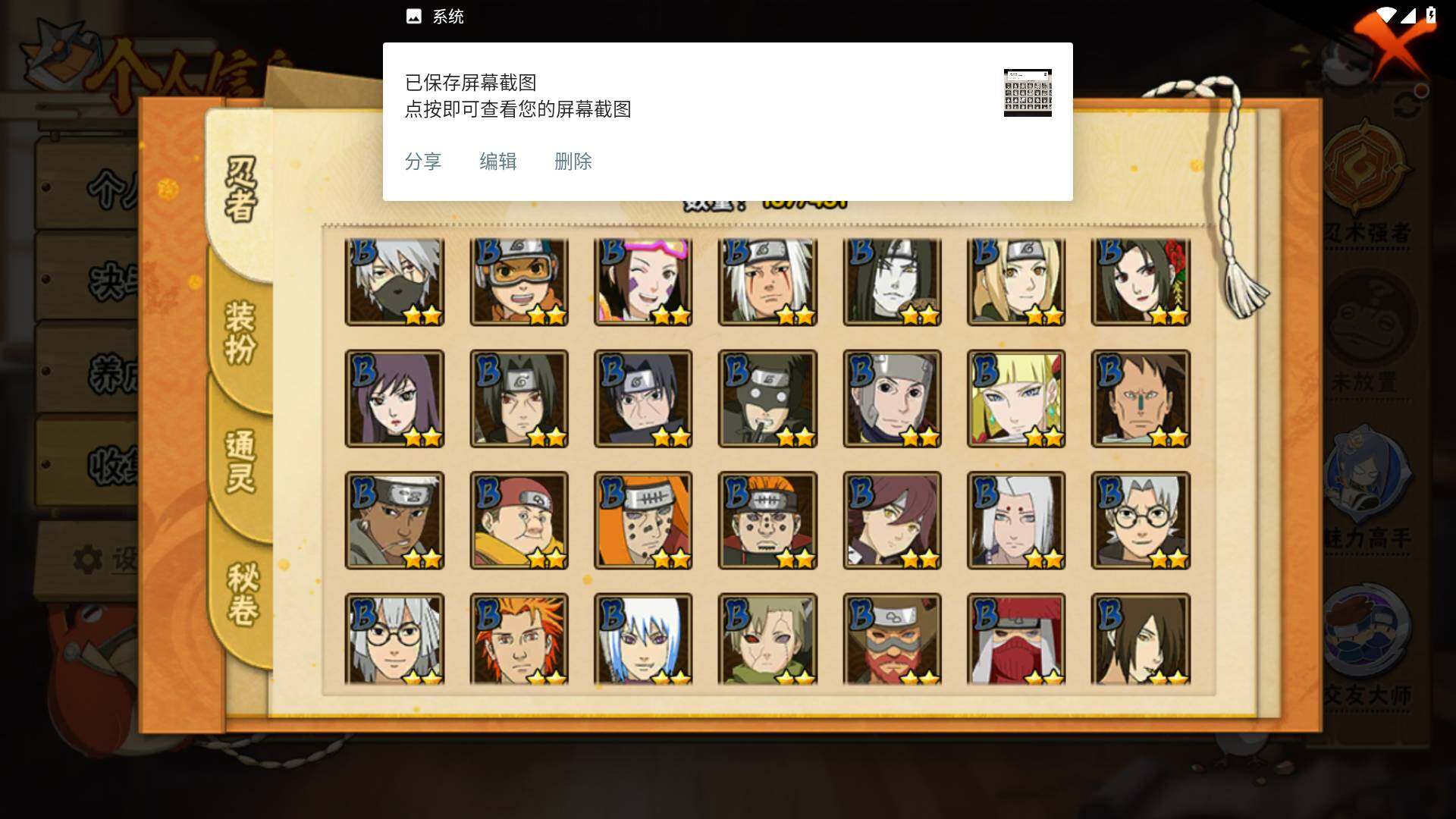Image resolution: width=1456 pixels, height=819 pixels.
Task: Switch to the 忍者 side tab
Action: 241,190
